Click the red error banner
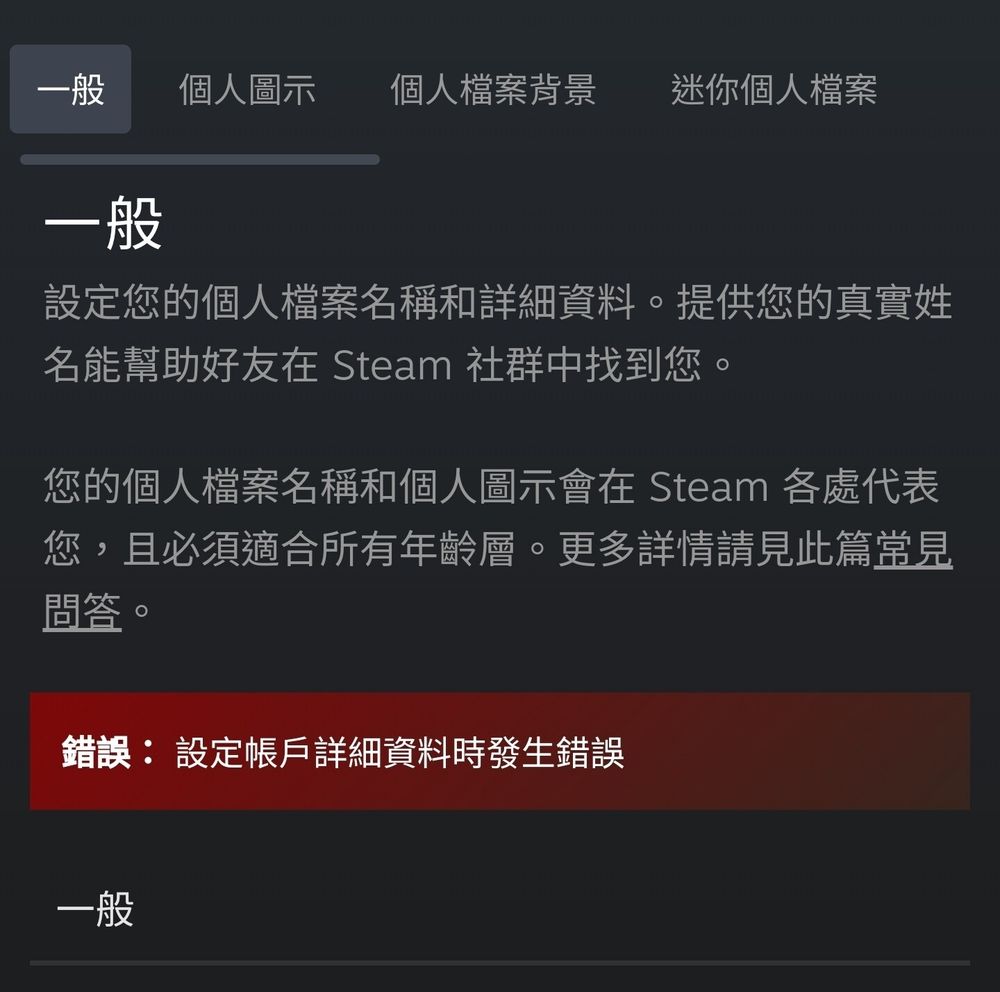Screen dimensions: 1000x992 coord(500,751)
